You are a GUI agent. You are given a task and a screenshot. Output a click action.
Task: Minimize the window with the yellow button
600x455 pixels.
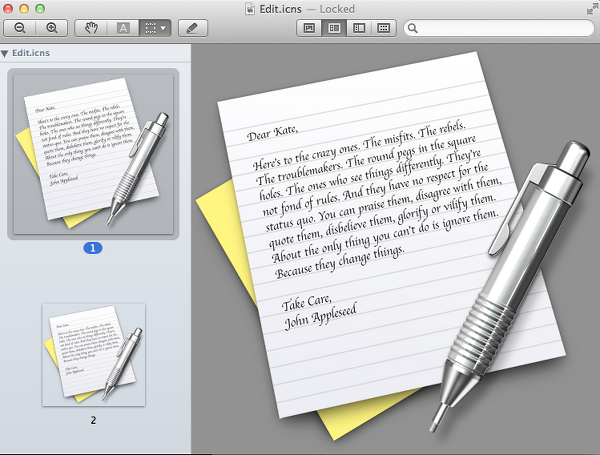24,8
